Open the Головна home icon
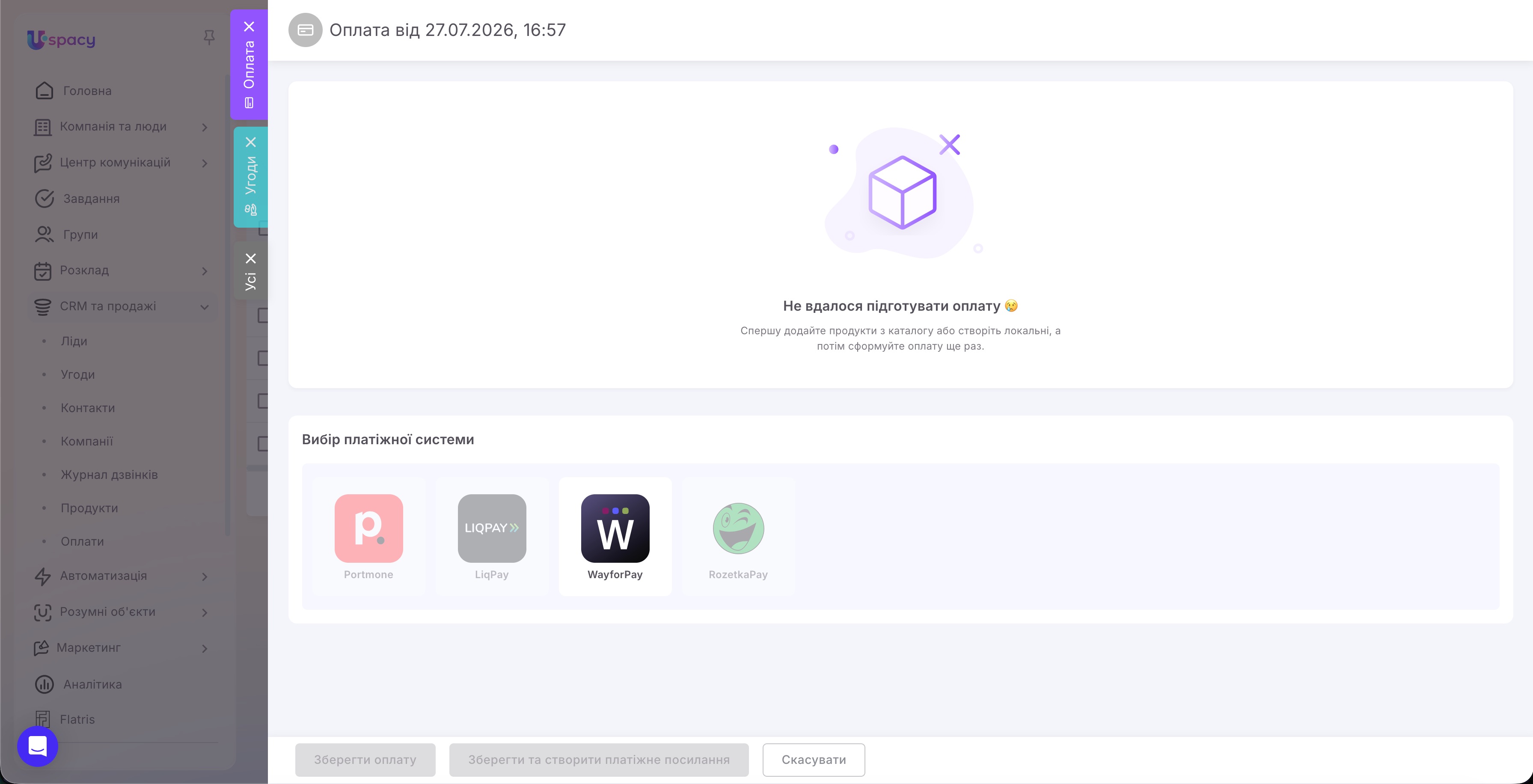Image resolution: width=1533 pixels, height=784 pixels. click(44, 90)
